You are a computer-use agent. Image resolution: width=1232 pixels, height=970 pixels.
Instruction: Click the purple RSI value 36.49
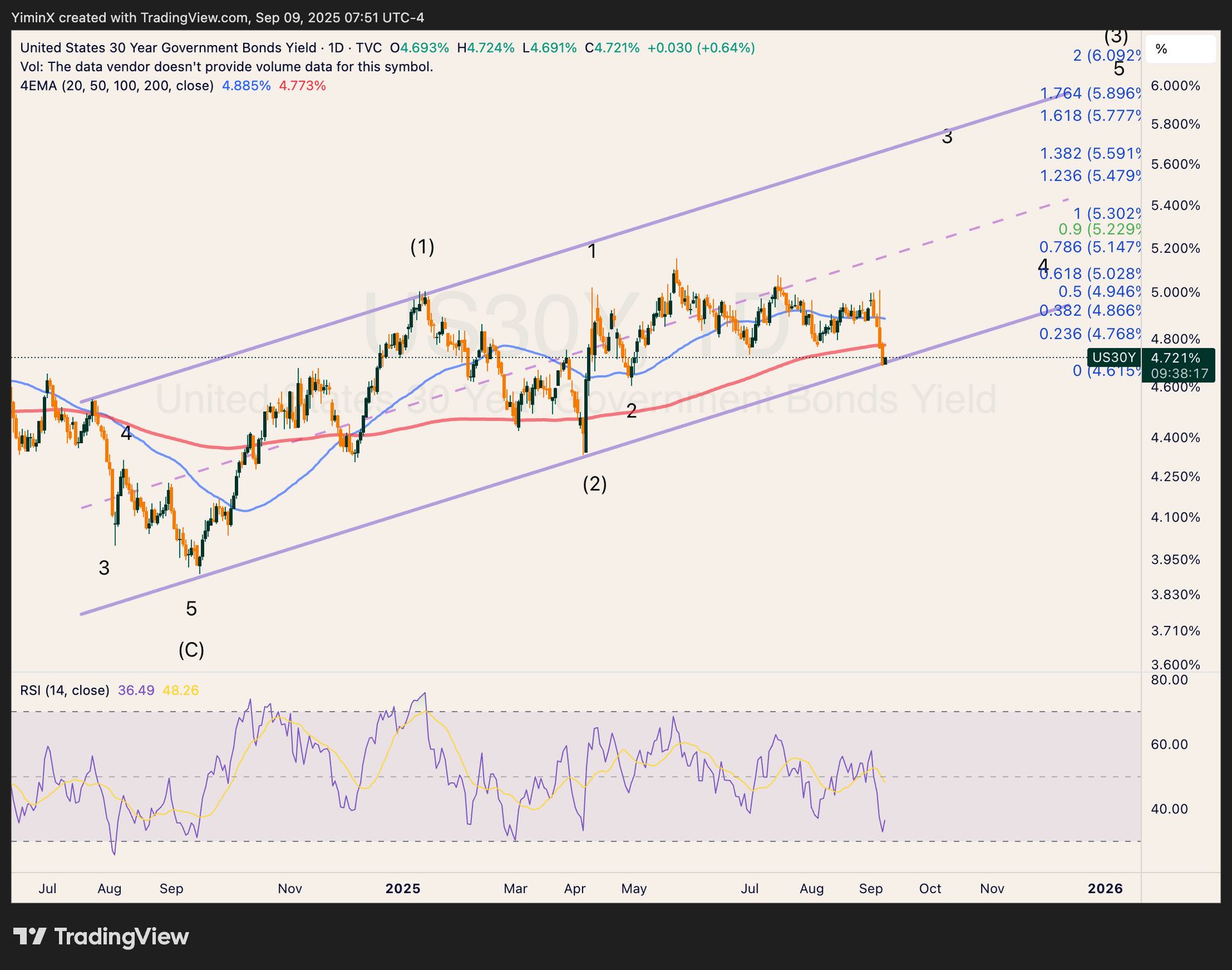pyautogui.click(x=136, y=690)
